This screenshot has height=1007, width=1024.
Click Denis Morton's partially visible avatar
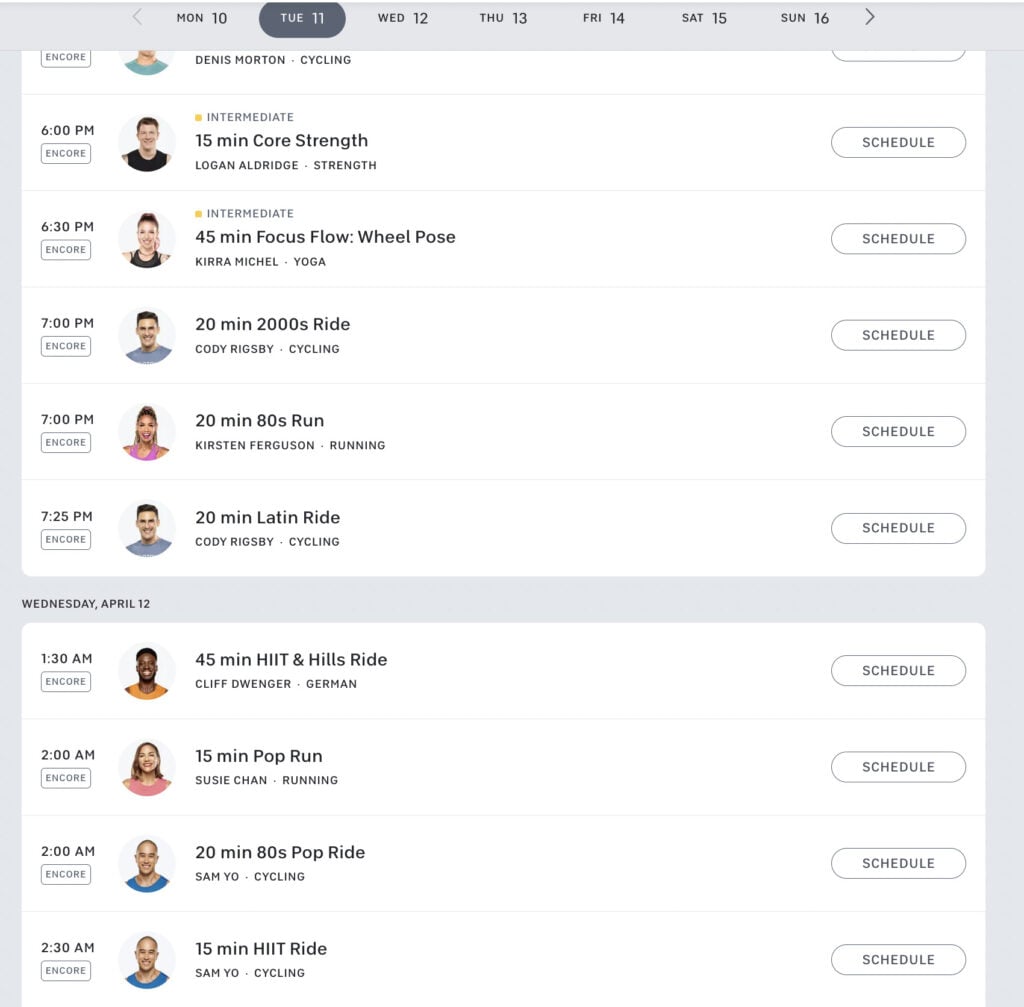pos(146,48)
